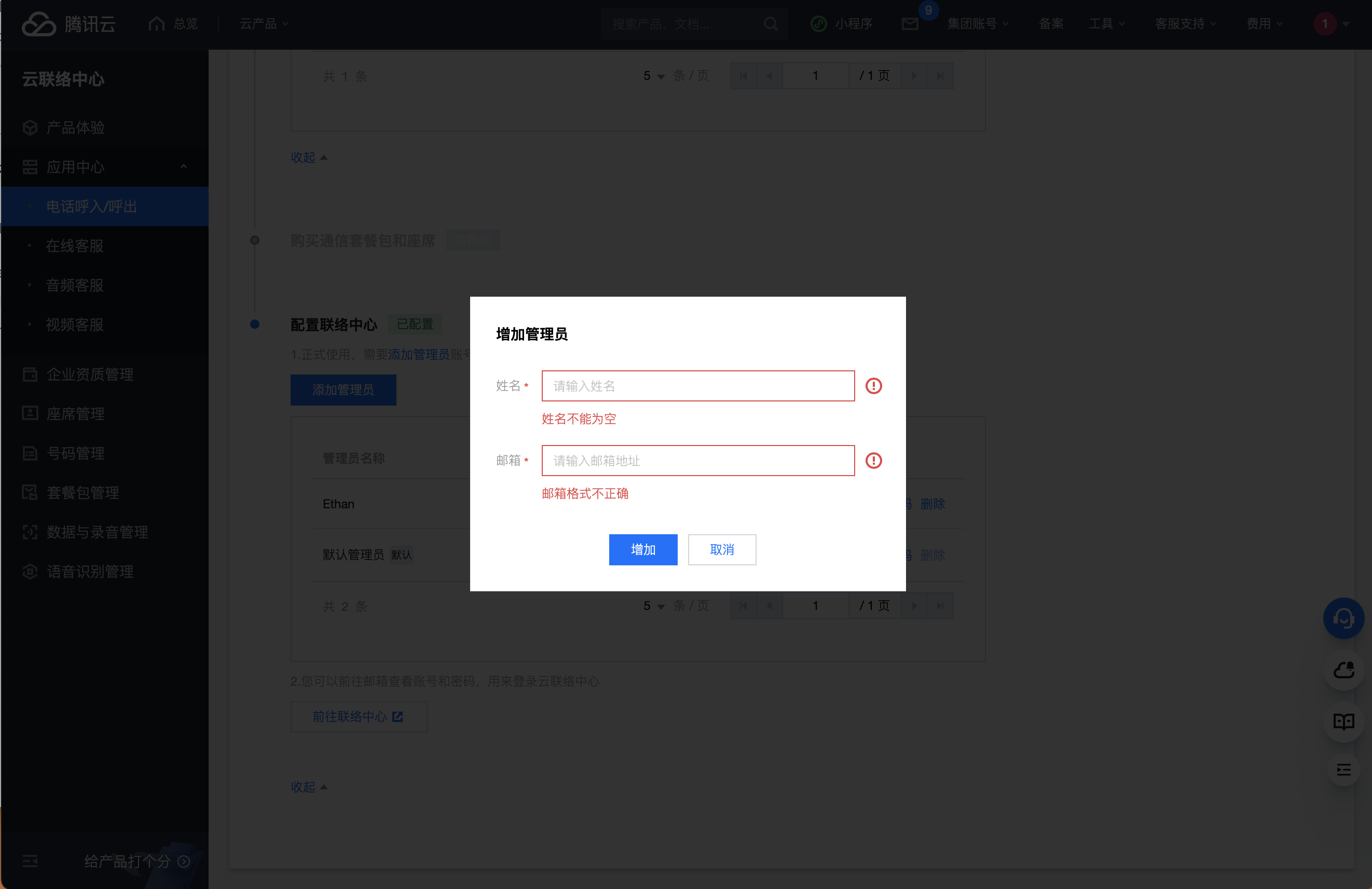The height and width of the screenshot is (889, 1372).
Task: Click the 姓名 name input field
Action: [x=697, y=386]
